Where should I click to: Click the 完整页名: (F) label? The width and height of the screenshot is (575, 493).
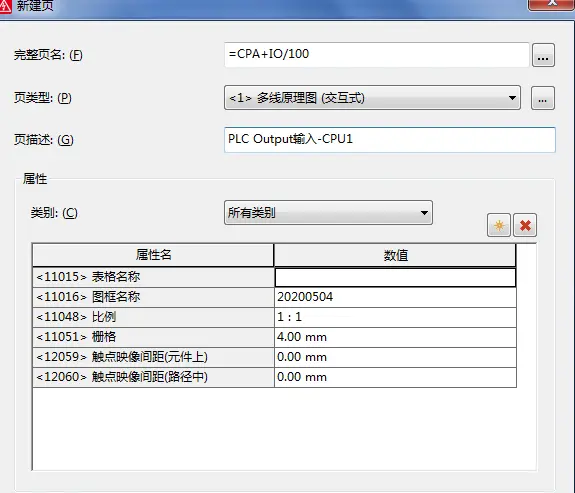48,55
